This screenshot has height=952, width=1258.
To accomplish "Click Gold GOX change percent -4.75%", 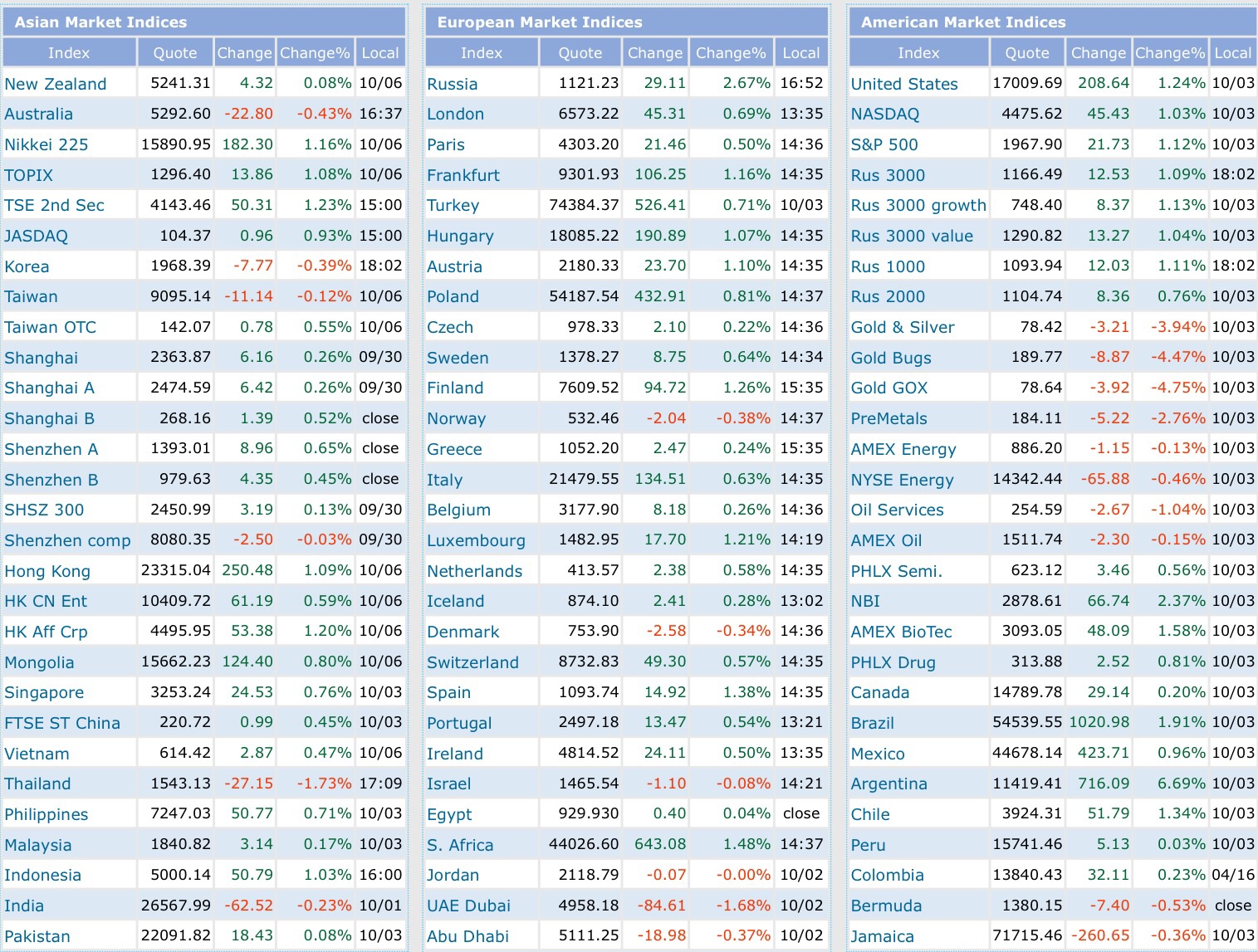I will pyautogui.click(x=1178, y=387).
